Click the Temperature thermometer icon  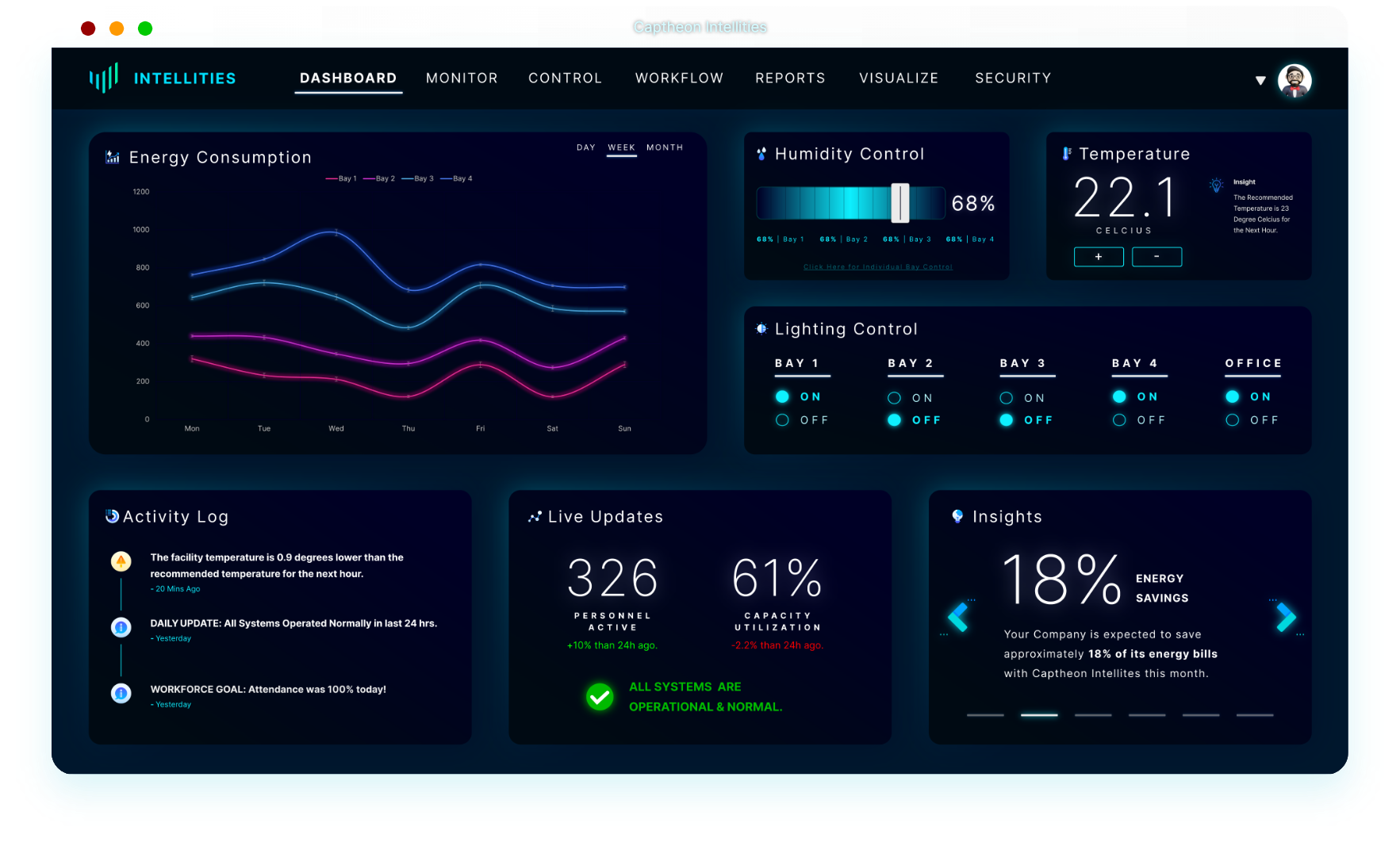click(1067, 154)
